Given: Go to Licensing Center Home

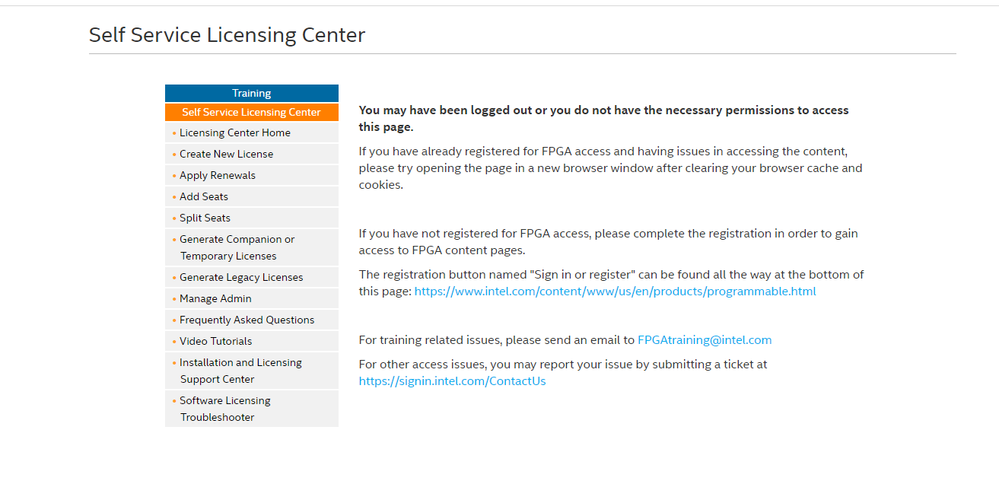Looking at the screenshot, I should coord(235,133).
